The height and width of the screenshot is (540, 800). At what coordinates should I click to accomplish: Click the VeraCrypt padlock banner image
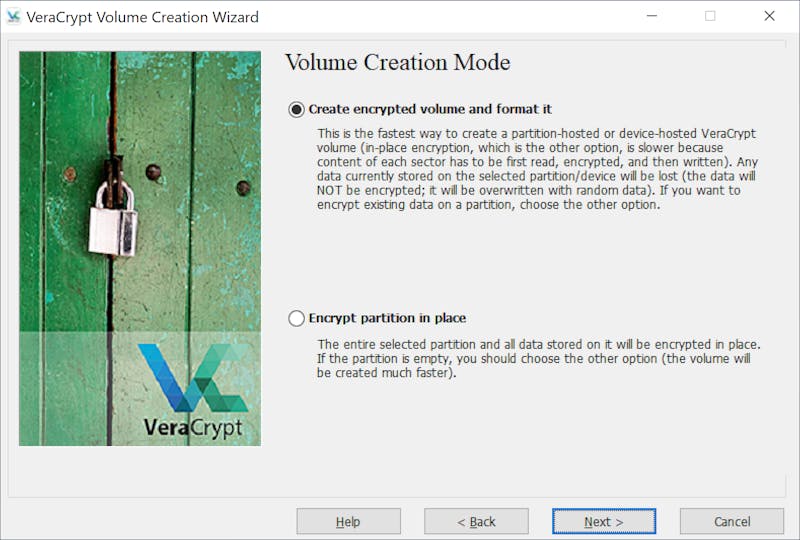click(140, 249)
